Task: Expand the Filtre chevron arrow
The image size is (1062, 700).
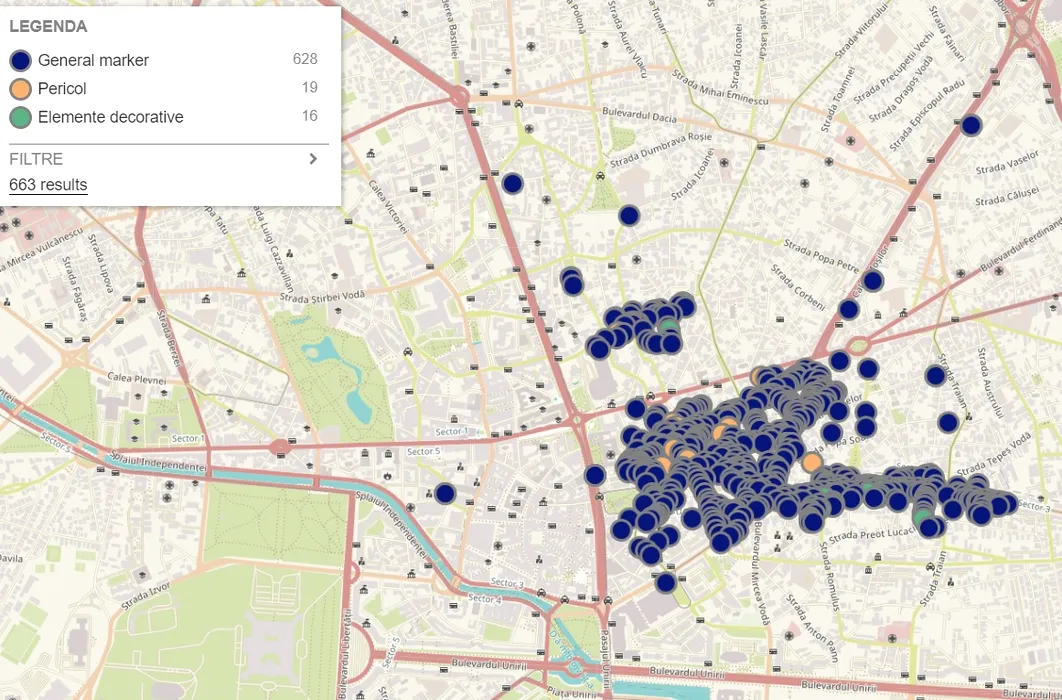Action: point(313,159)
